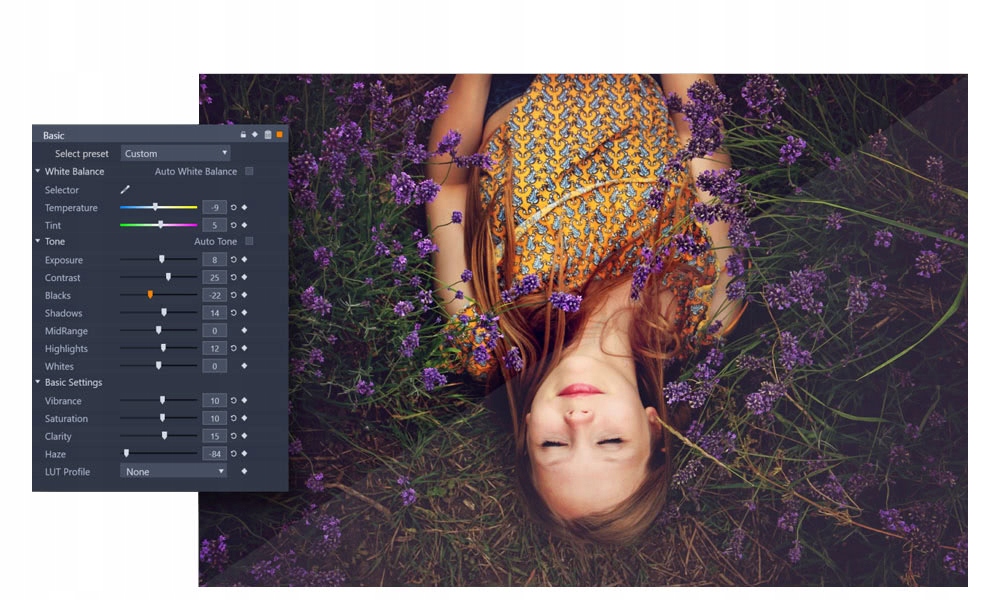The width and height of the screenshot is (1000, 600).
Task: Toggle the orange Basic panel enable square
Action: coord(280,135)
